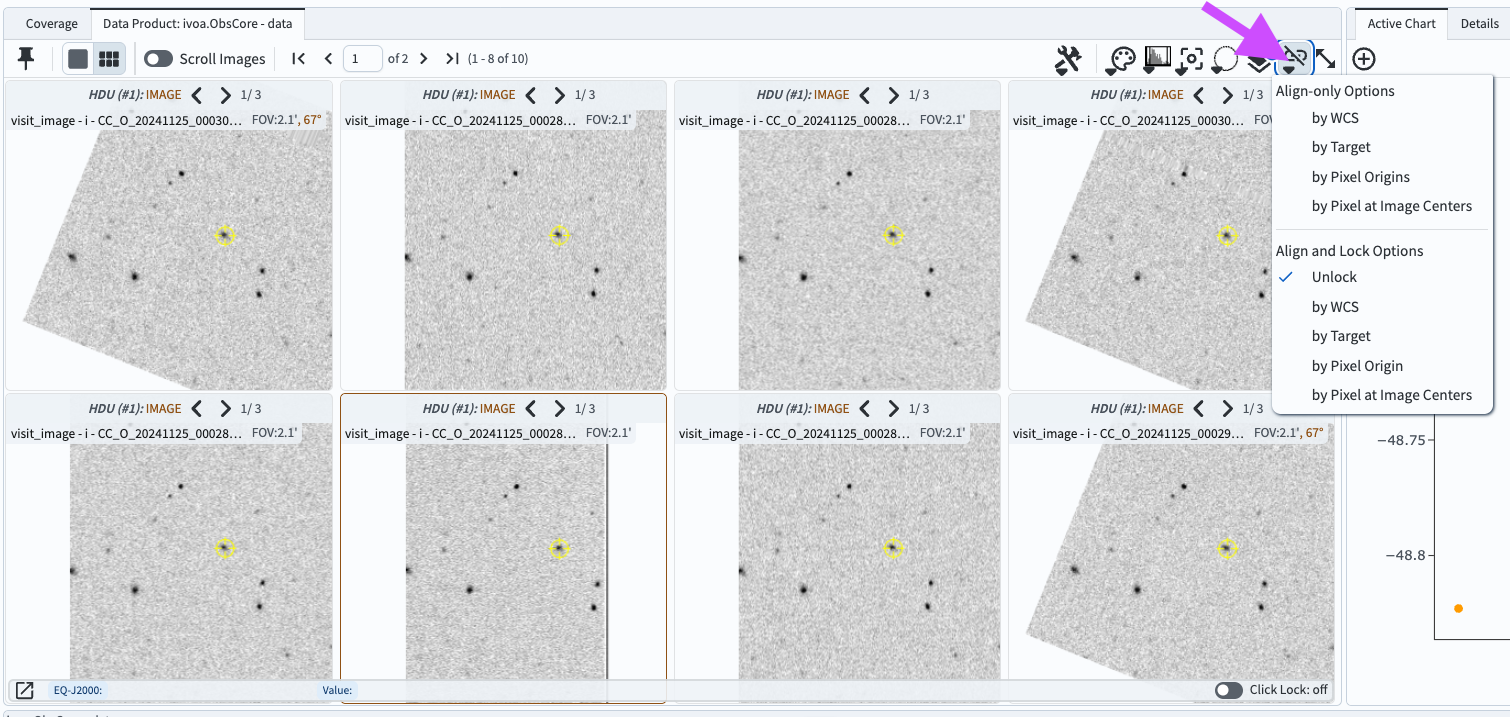Open the select region tool options
The height and width of the screenshot is (717, 1510).
tap(1224, 58)
